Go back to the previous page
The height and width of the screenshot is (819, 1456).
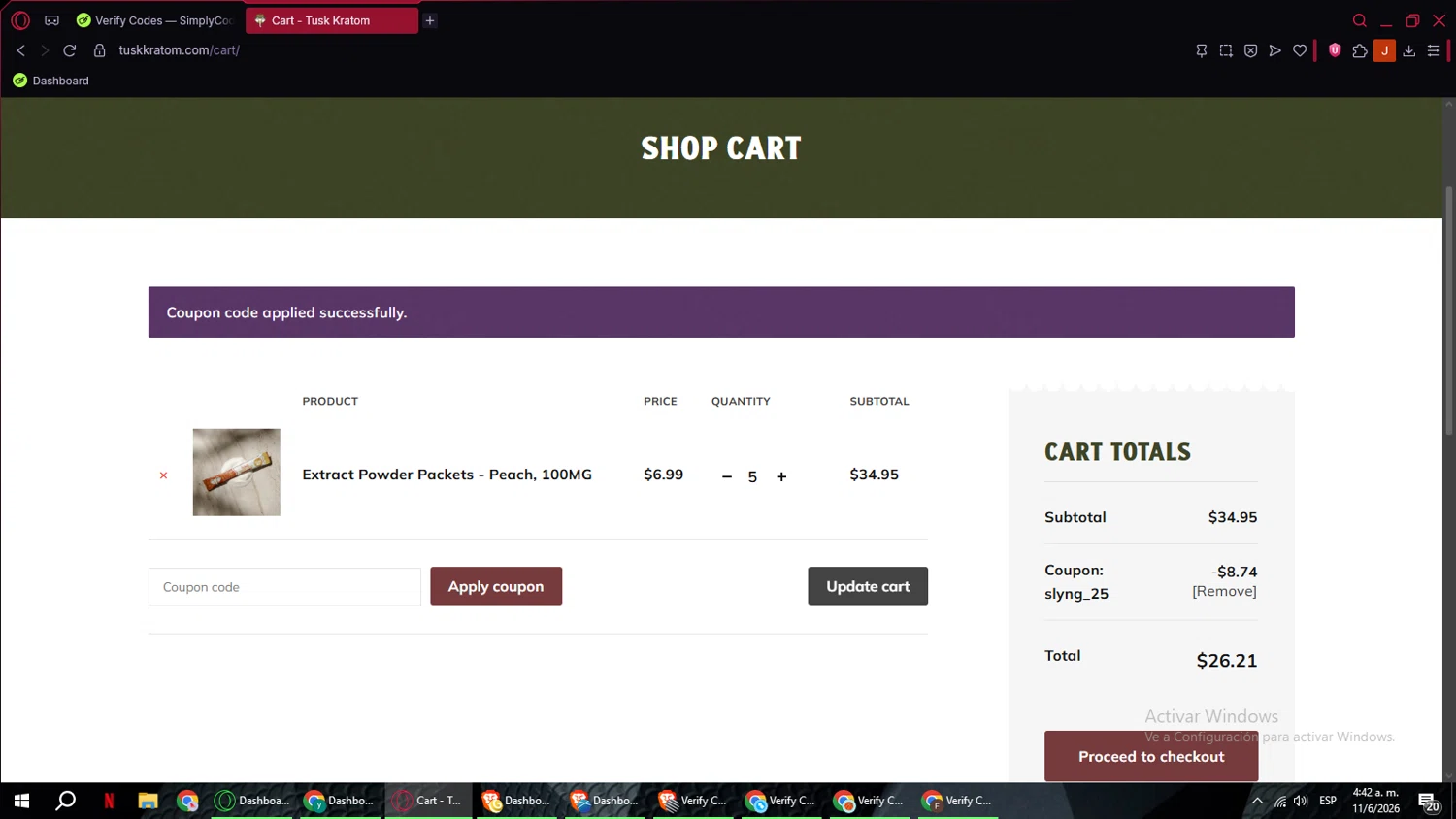20,50
